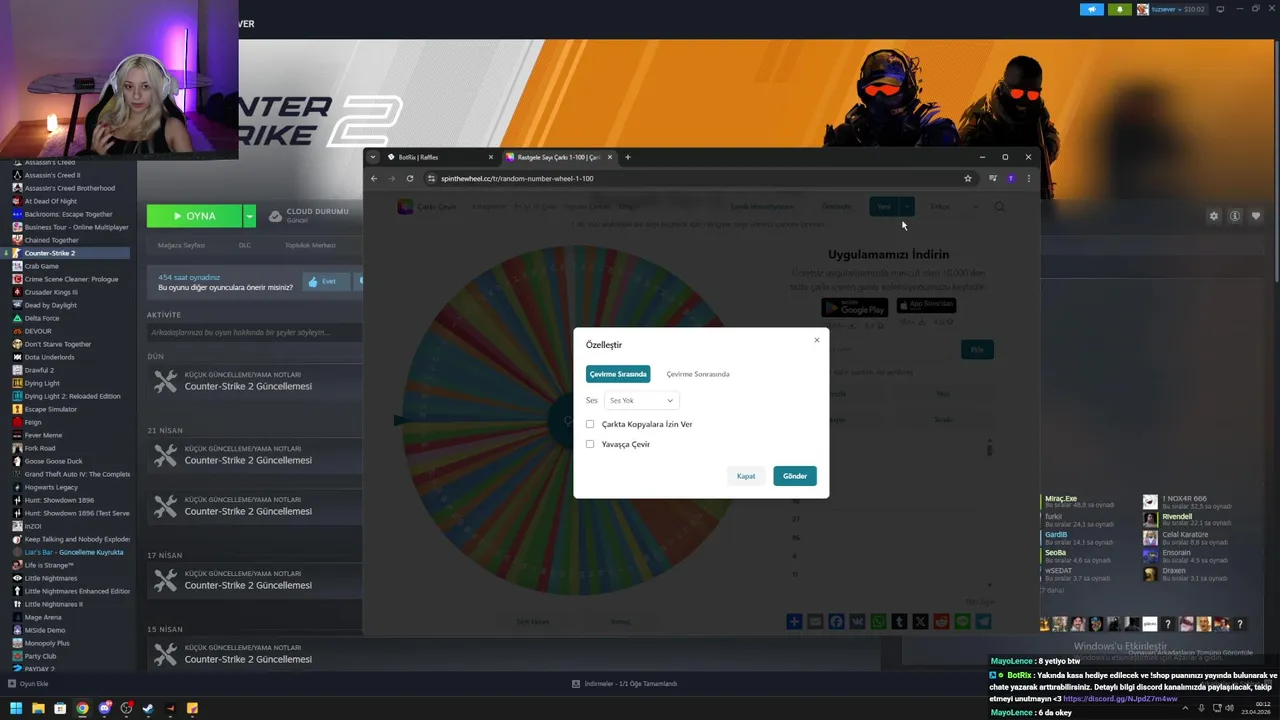Close the Özelleştir dialog with the X
1280x720 pixels.
(x=816, y=340)
